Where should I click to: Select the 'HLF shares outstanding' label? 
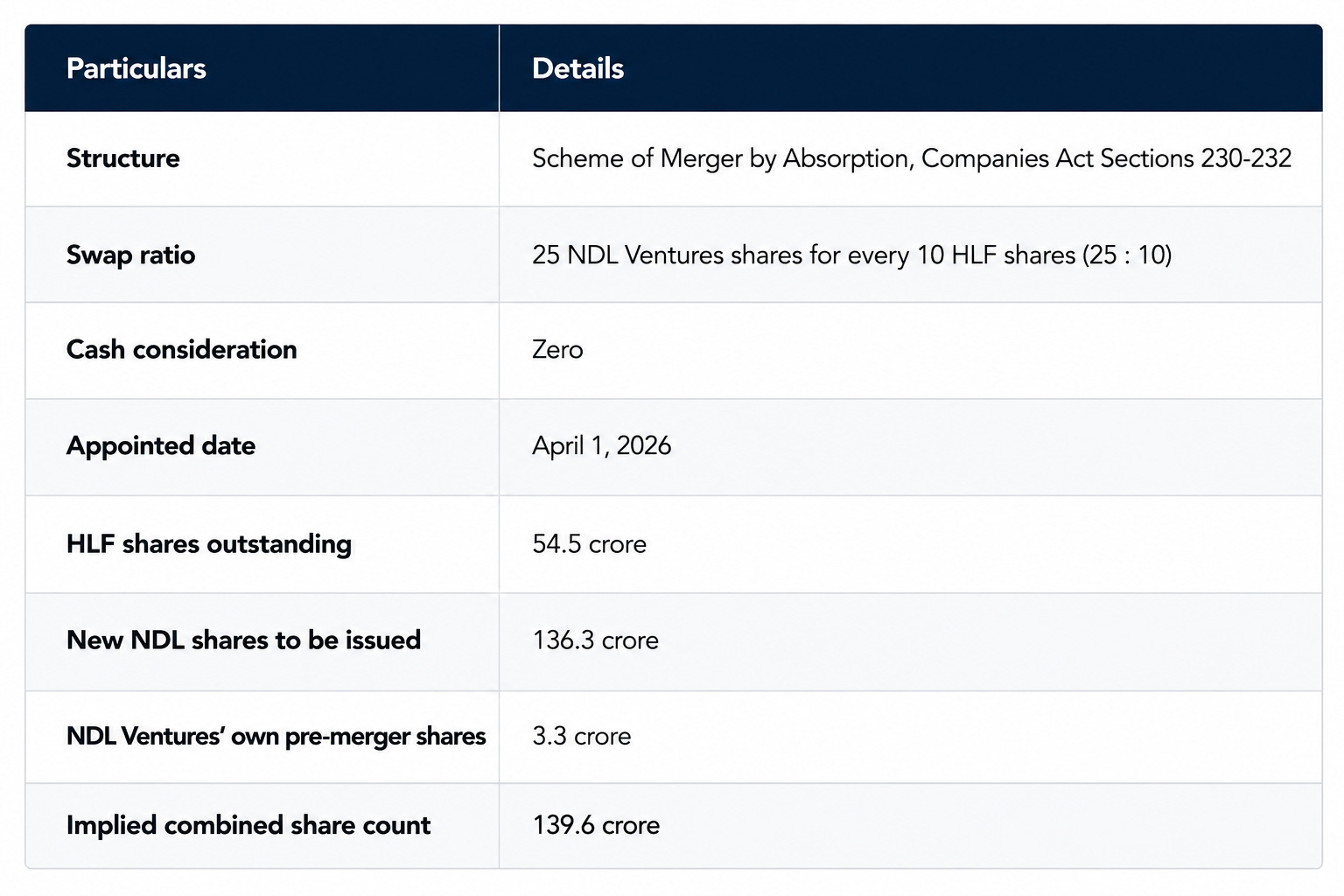[x=209, y=543]
